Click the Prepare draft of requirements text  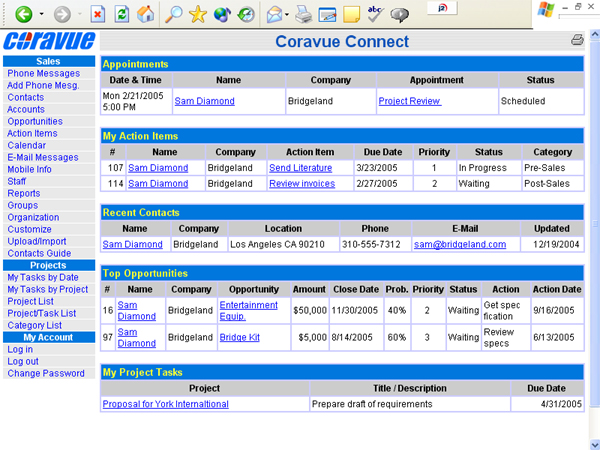[x=372, y=404]
